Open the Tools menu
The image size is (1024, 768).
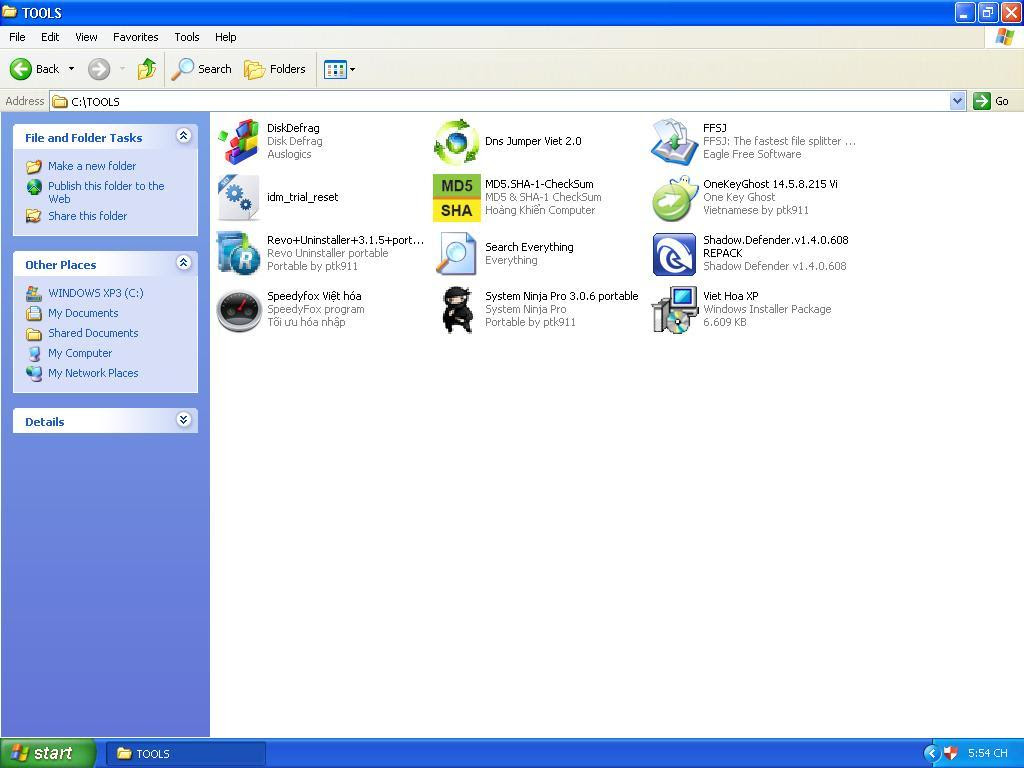[187, 37]
